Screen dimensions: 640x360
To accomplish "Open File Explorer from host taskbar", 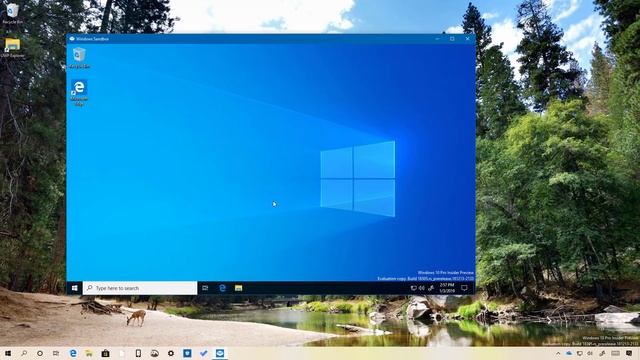I will [89, 353].
